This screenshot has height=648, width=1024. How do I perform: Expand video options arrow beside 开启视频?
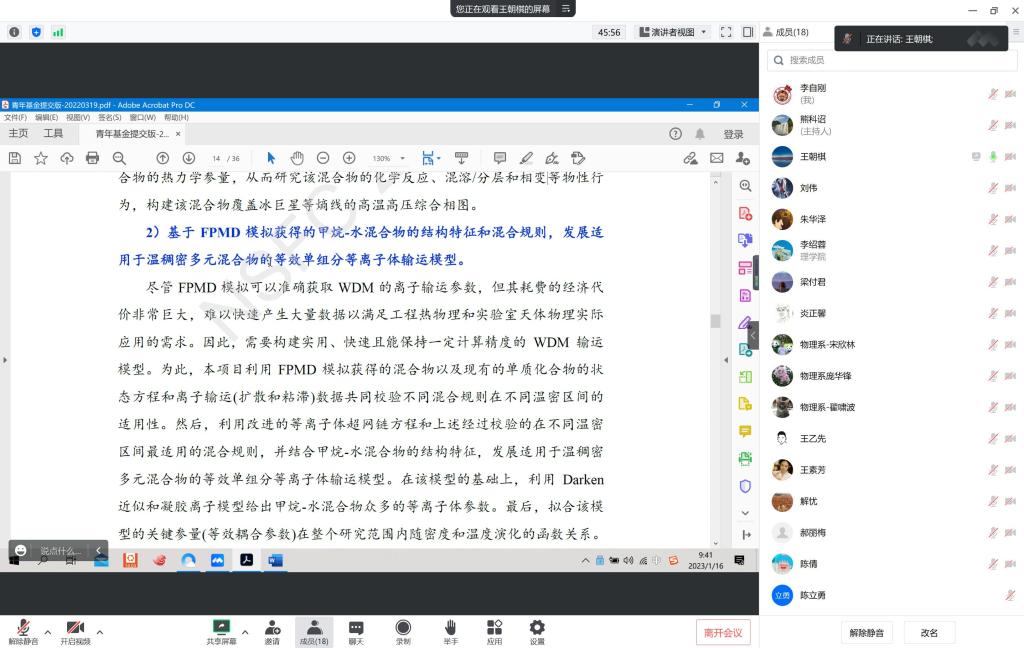(99, 632)
